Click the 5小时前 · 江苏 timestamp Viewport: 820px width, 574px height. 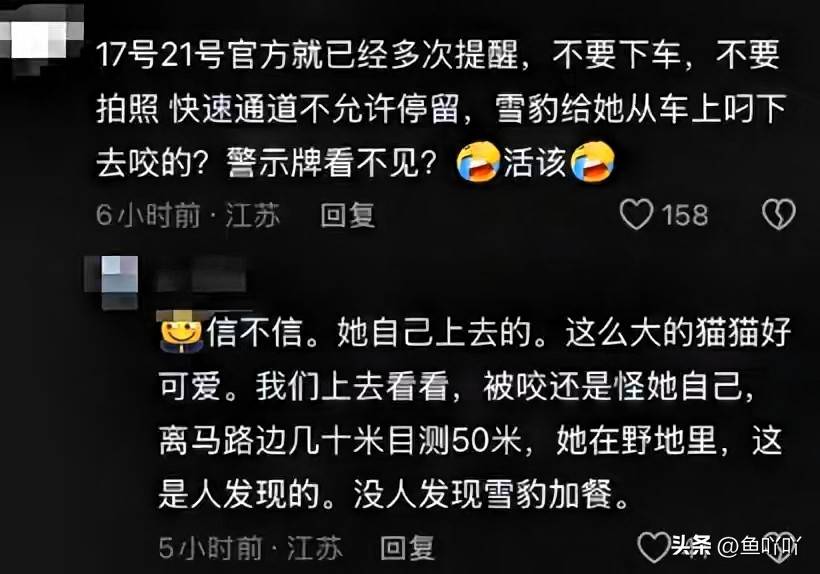250,548
